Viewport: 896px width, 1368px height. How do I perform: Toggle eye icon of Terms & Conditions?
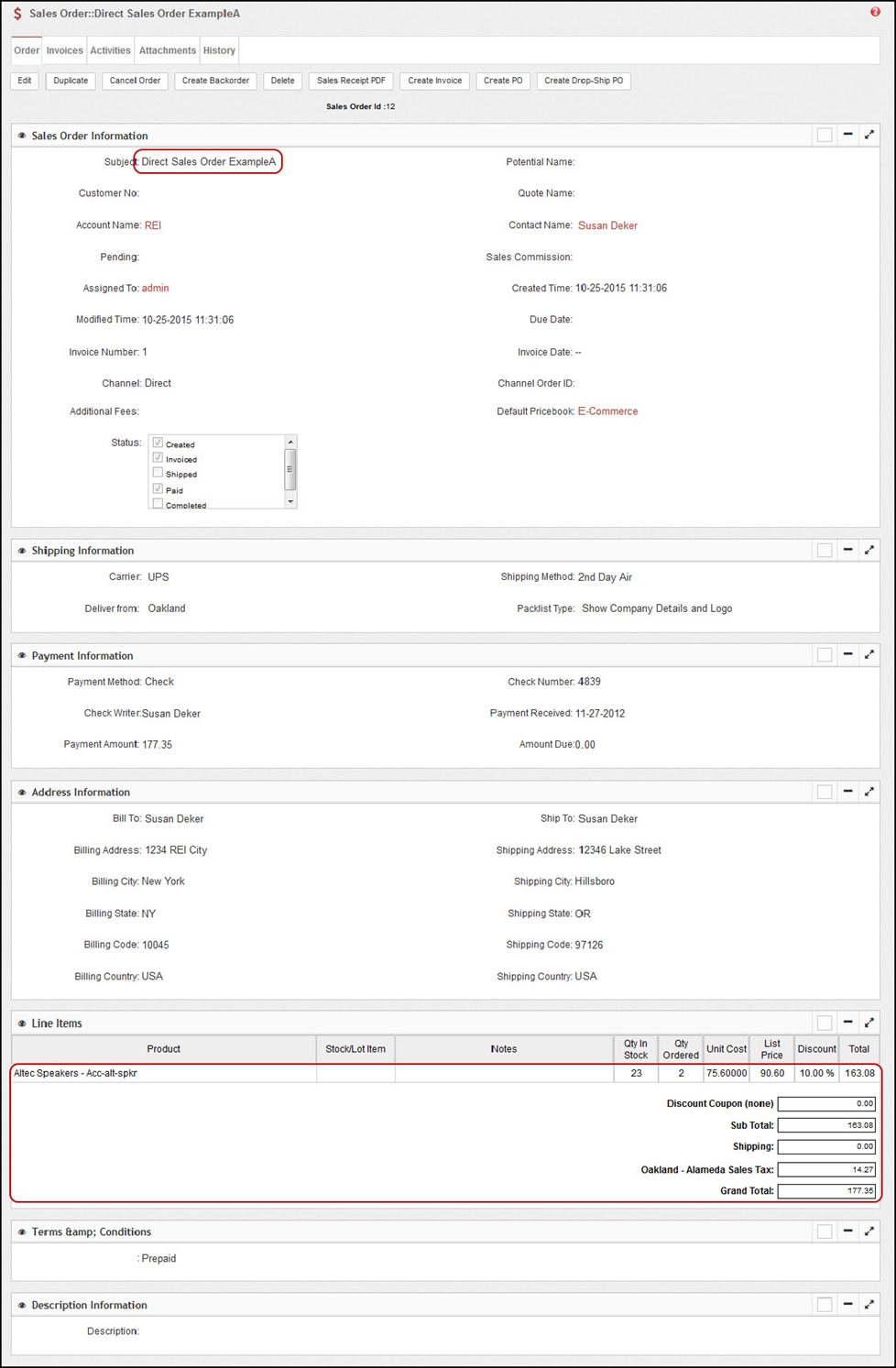click(x=22, y=1232)
